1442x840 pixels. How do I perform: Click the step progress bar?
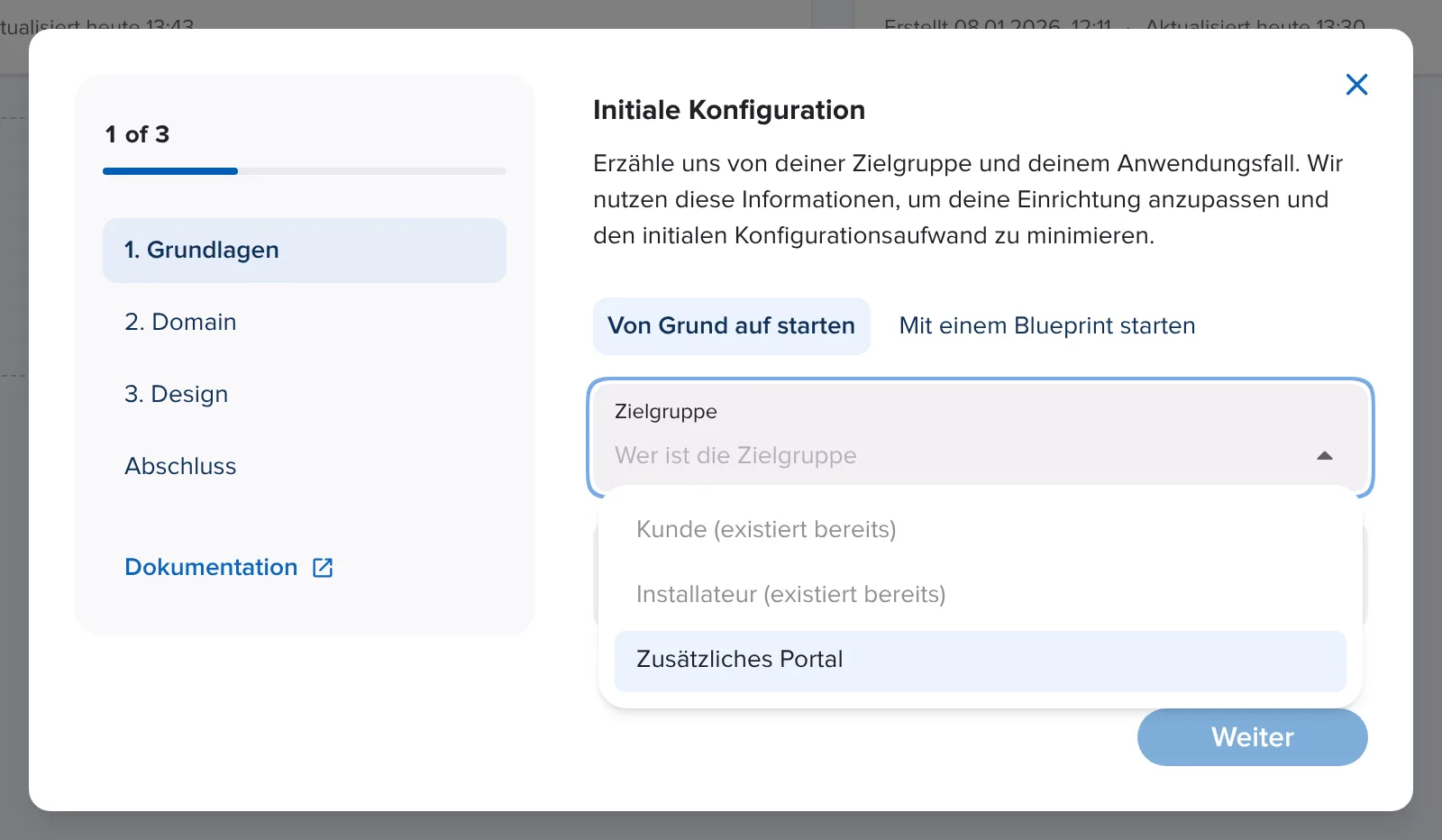(305, 171)
